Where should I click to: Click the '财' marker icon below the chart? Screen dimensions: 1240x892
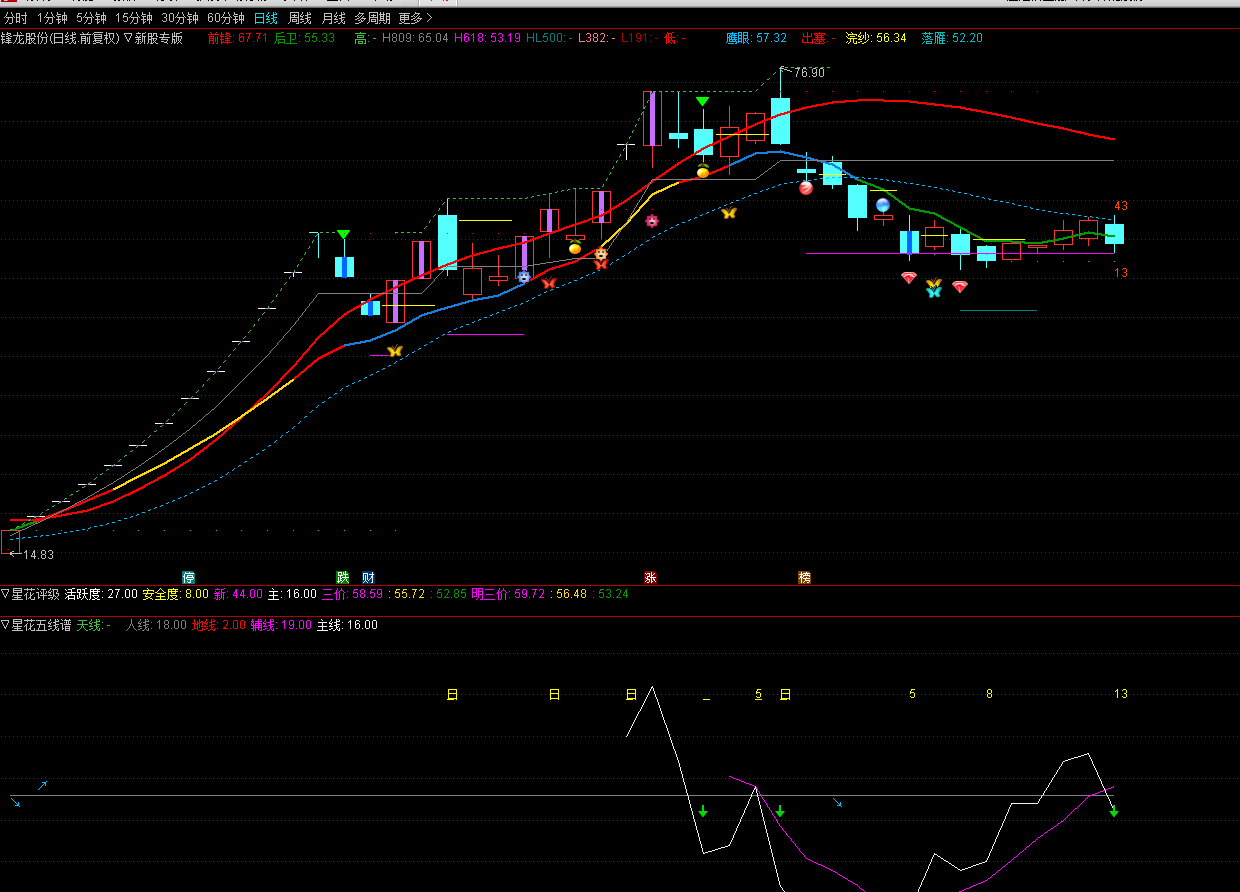coord(368,577)
